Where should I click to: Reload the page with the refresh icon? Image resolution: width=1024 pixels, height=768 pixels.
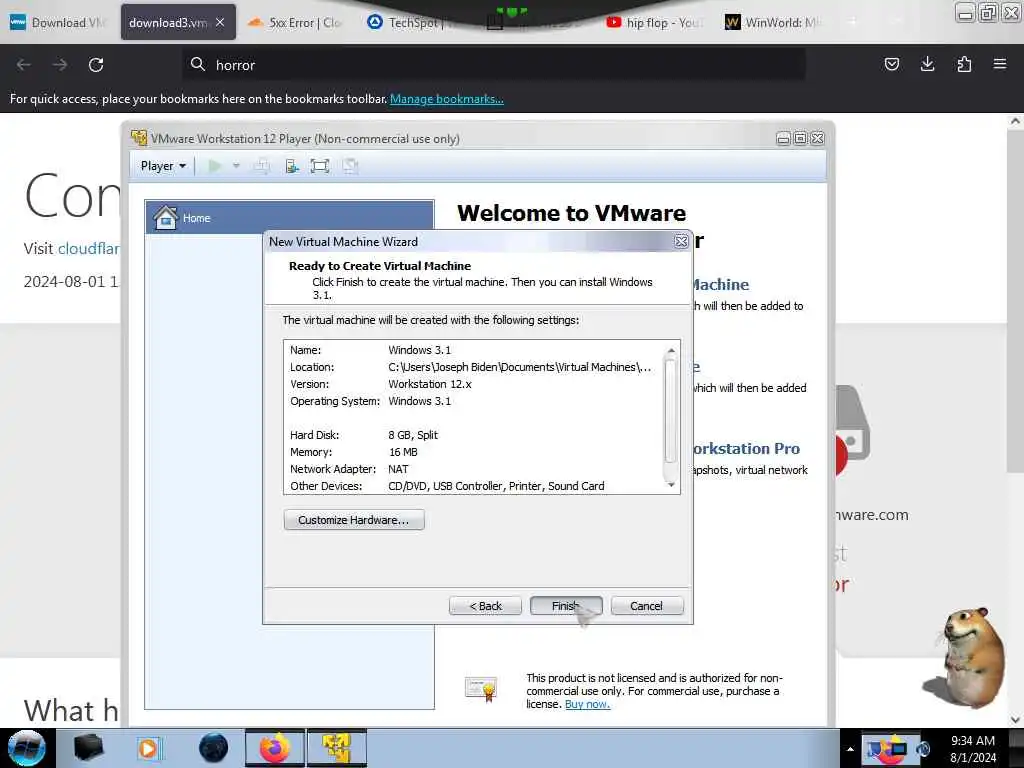point(96,65)
